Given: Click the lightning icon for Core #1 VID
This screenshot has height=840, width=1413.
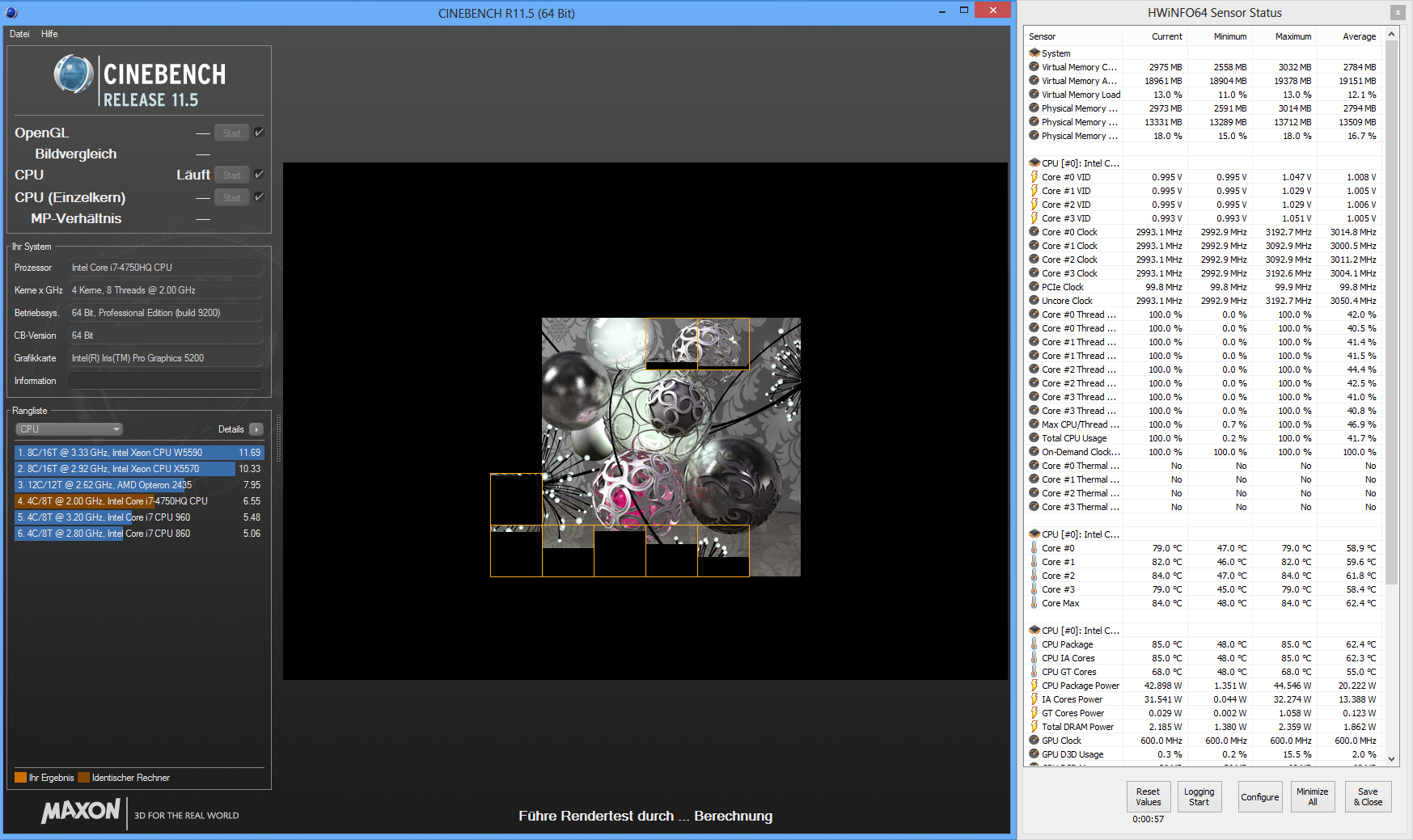Looking at the screenshot, I should (1034, 191).
